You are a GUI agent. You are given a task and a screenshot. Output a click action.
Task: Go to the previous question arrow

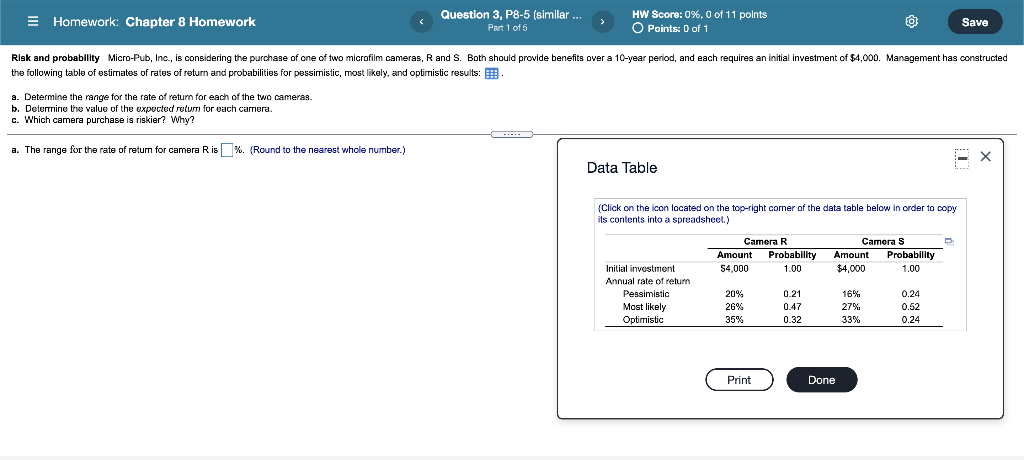pyautogui.click(x=421, y=22)
